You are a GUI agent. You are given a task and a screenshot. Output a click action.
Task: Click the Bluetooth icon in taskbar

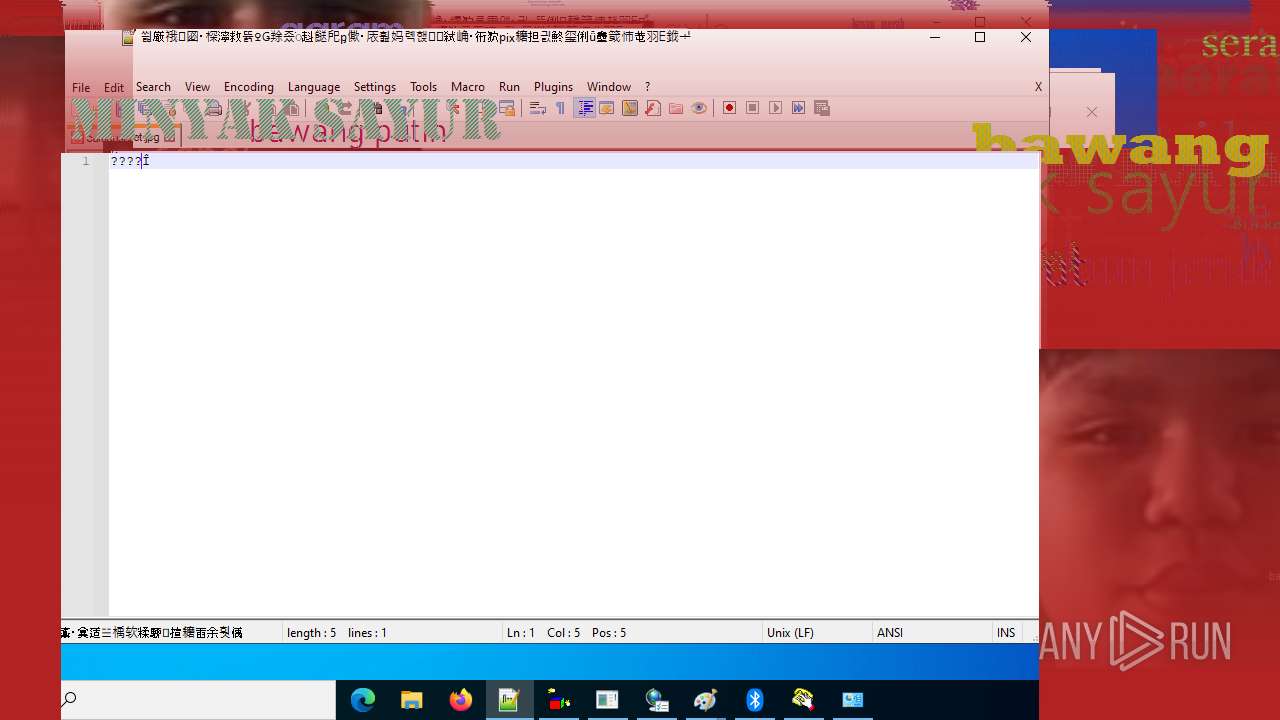[x=755, y=700]
